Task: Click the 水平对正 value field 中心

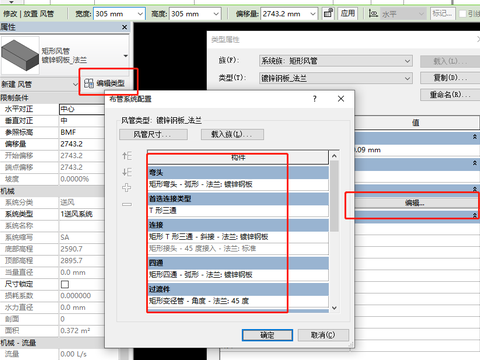Action: pos(82,109)
